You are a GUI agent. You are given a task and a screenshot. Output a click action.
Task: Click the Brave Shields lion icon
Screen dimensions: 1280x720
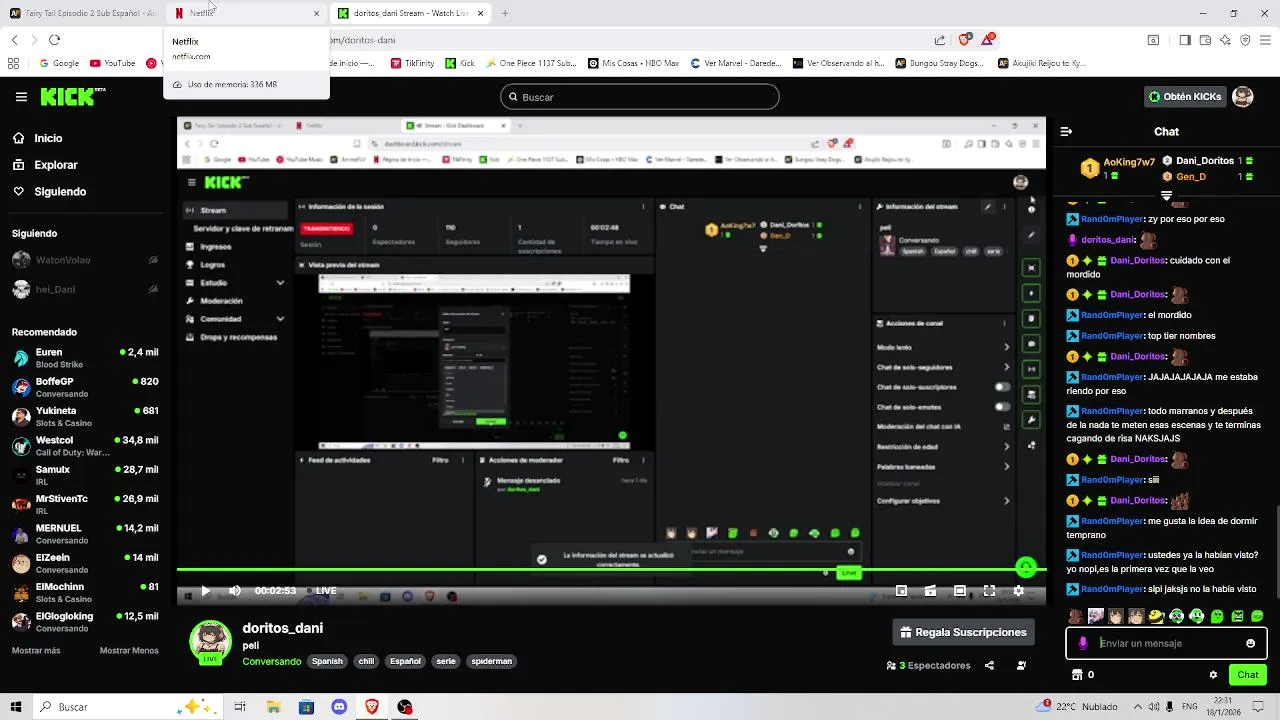tap(964, 40)
